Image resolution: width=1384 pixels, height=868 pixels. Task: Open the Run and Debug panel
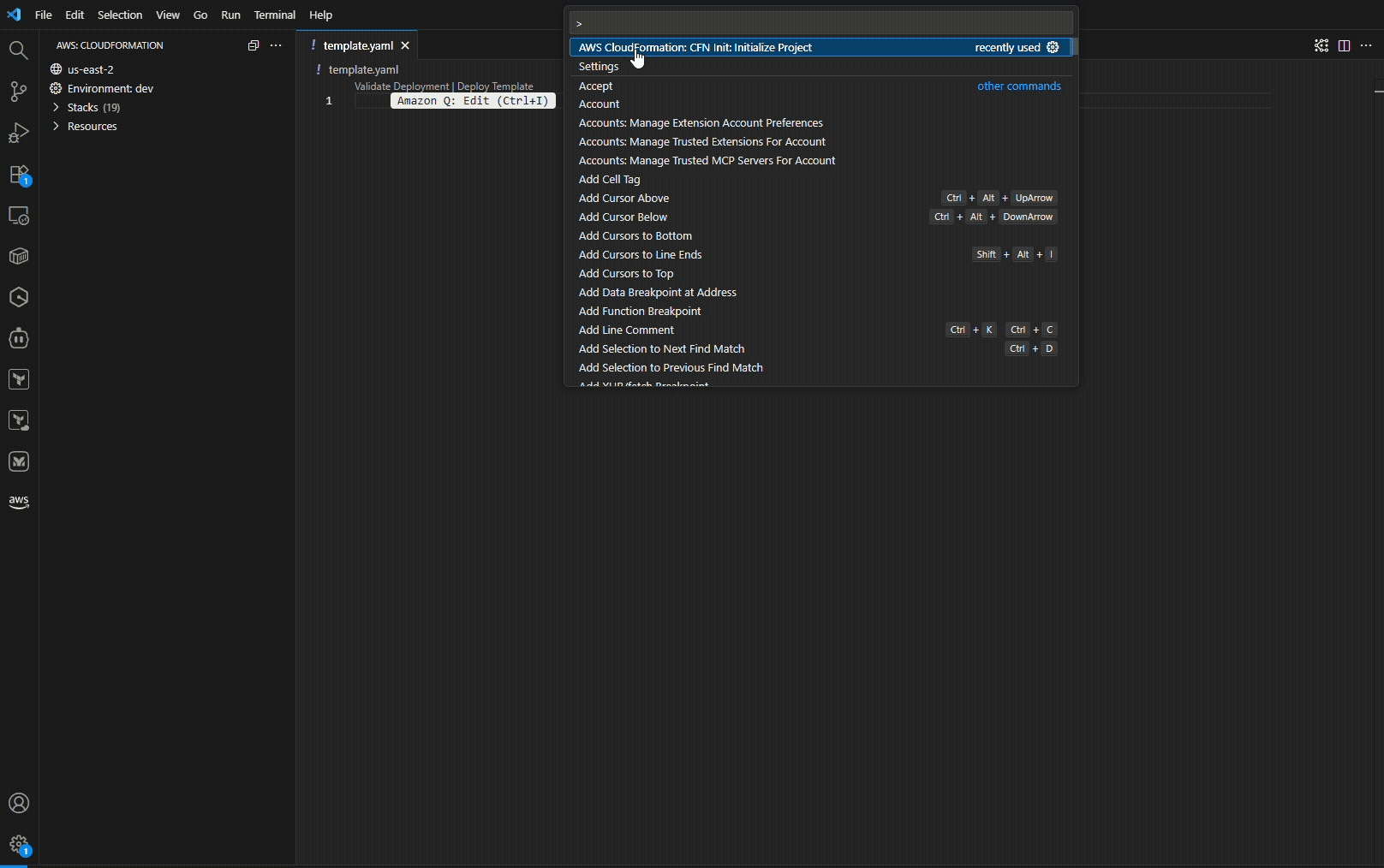tap(18, 133)
